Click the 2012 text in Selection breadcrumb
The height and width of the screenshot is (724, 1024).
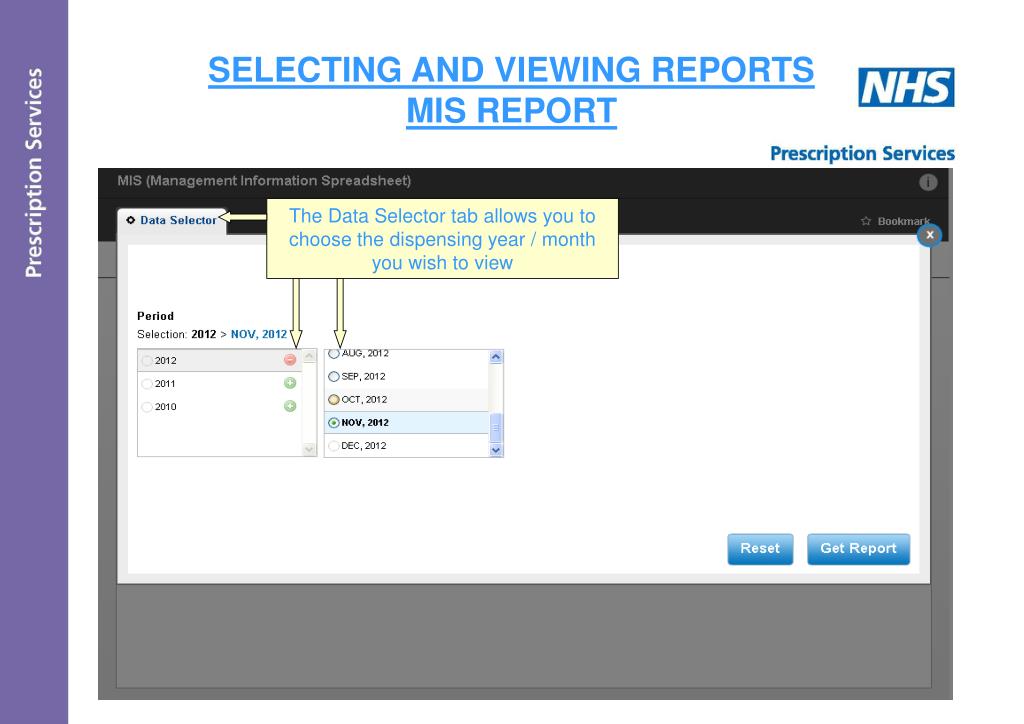coord(204,334)
